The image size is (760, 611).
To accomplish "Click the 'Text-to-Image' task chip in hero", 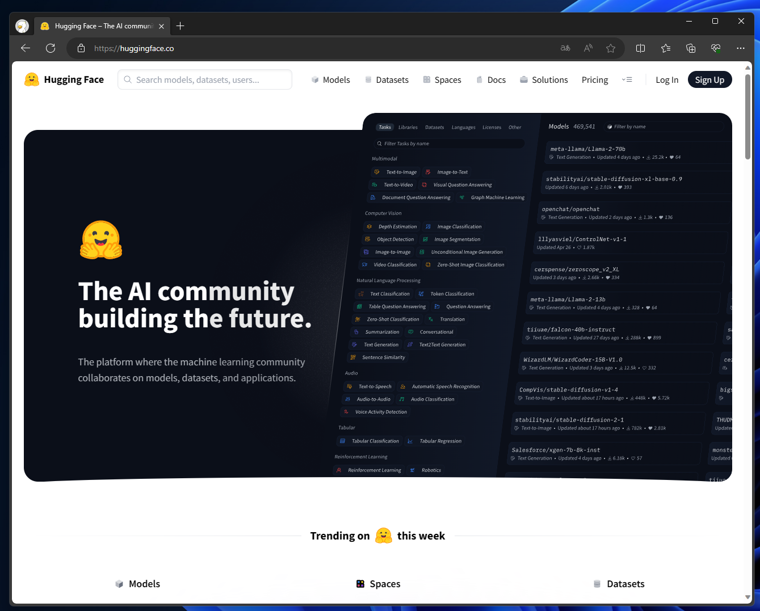I will [396, 172].
